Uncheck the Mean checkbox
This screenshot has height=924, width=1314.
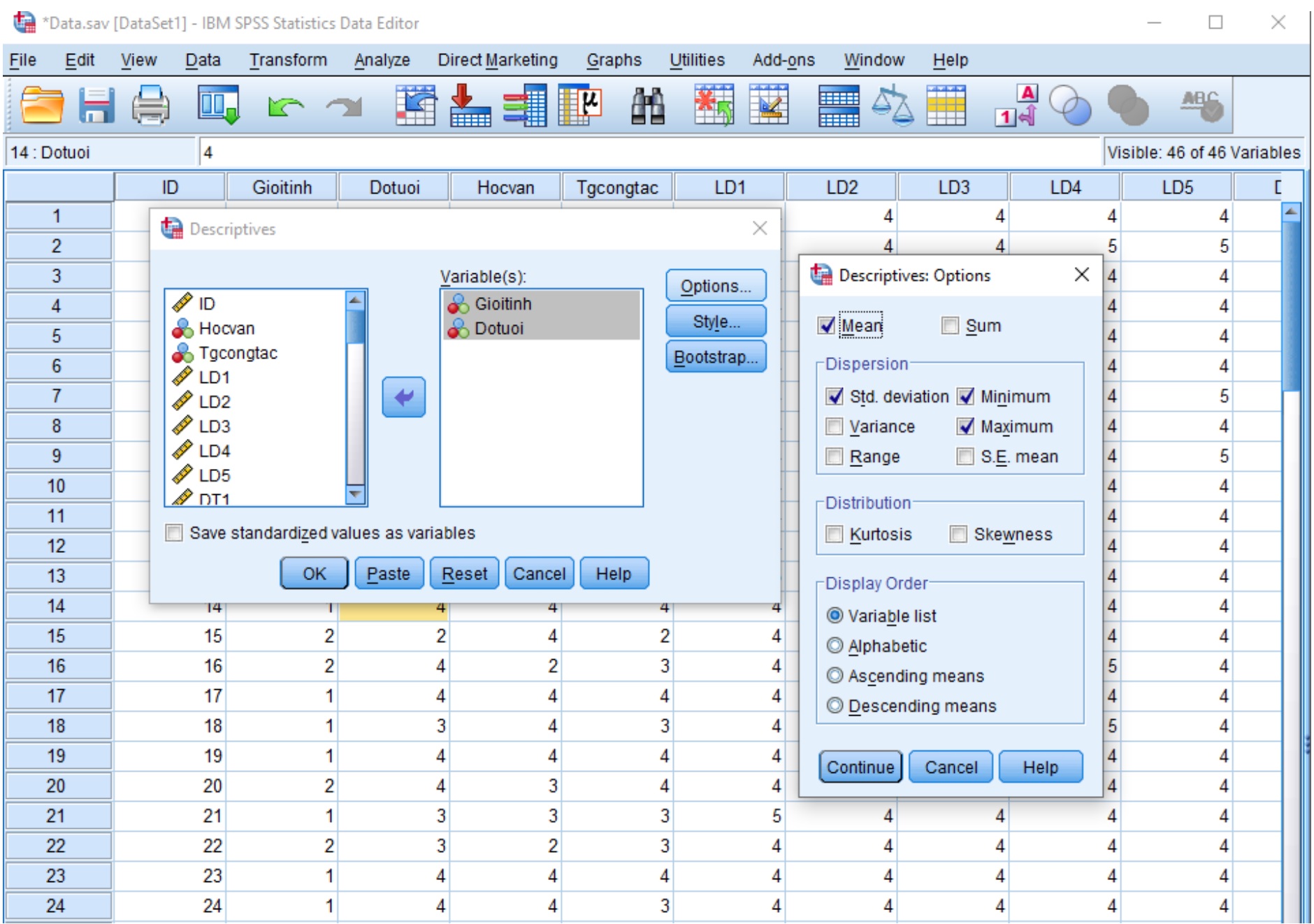tap(827, 326)
